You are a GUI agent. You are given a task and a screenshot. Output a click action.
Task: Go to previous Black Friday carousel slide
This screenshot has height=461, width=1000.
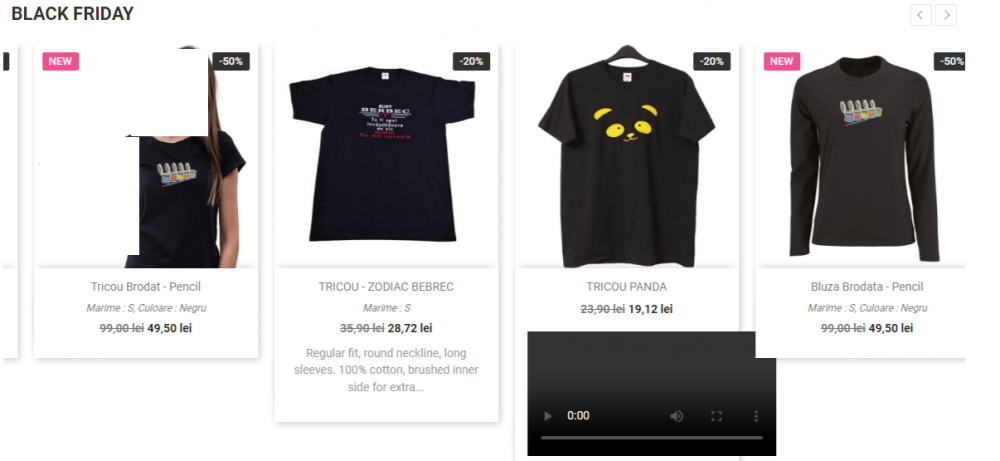coord(920,15)
